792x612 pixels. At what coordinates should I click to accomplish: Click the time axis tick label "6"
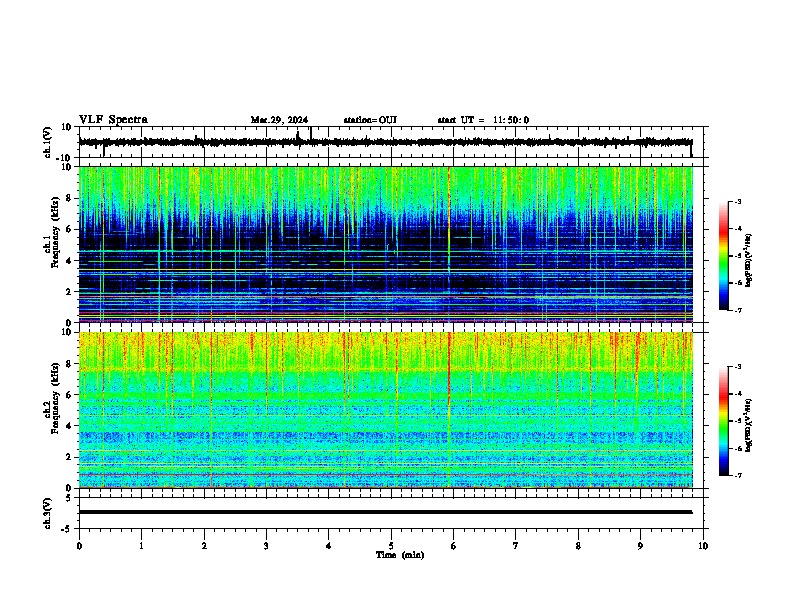pos(454,546)
